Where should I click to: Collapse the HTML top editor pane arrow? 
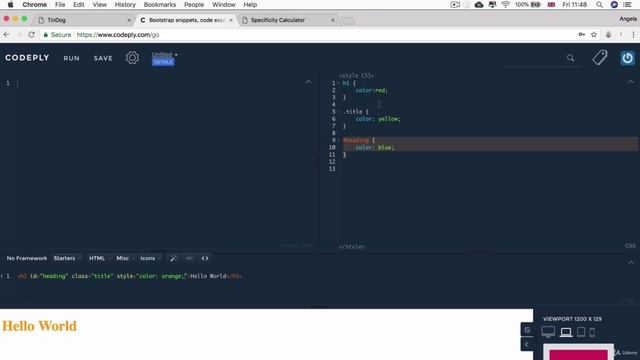tap(308, 82)
